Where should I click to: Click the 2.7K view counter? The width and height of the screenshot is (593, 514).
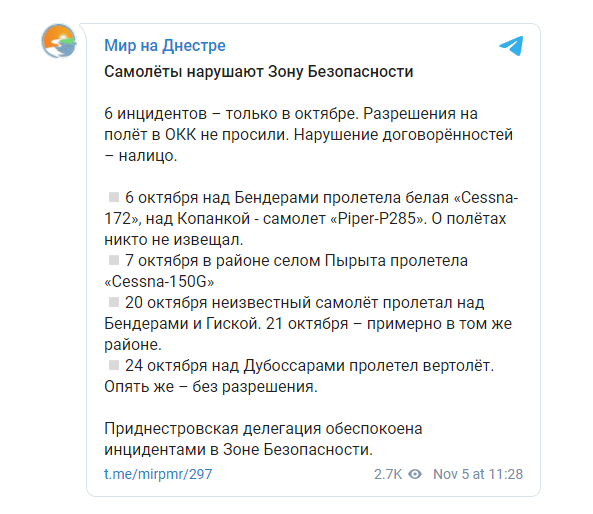click(388, 474)
